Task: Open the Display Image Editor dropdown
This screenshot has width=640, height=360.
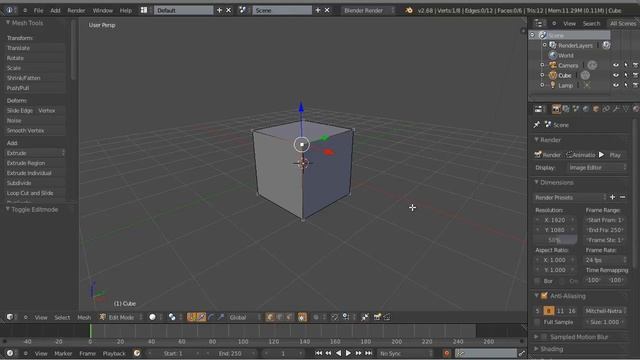Action: point(597,168)
